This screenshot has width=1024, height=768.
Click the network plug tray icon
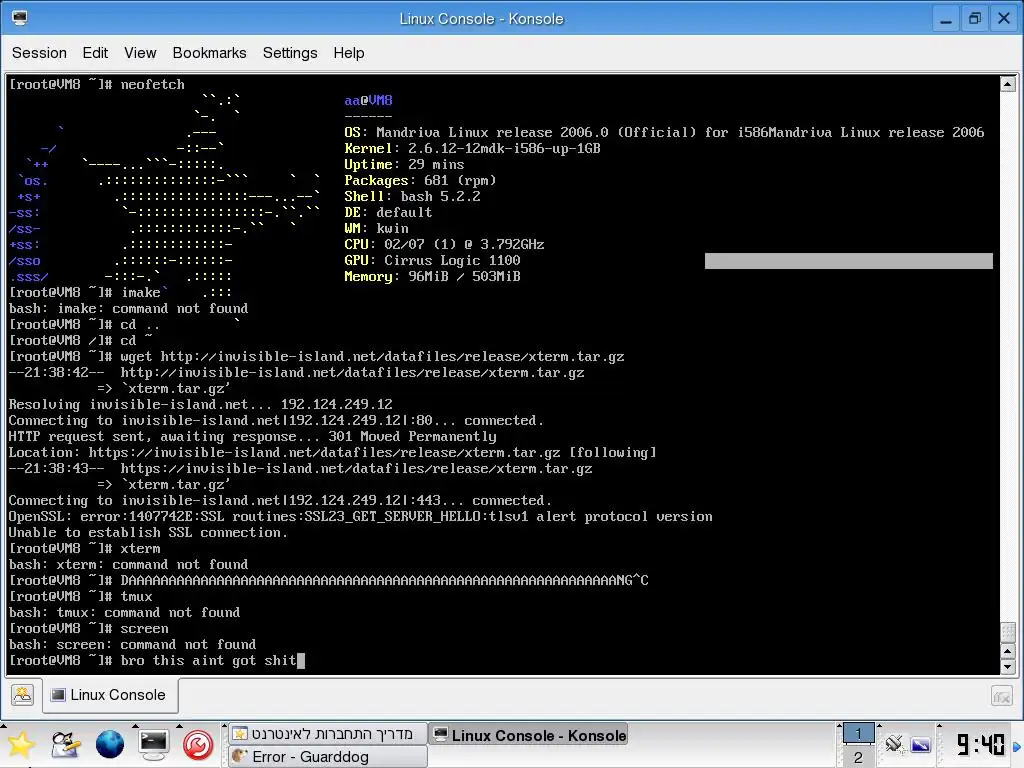894,743
